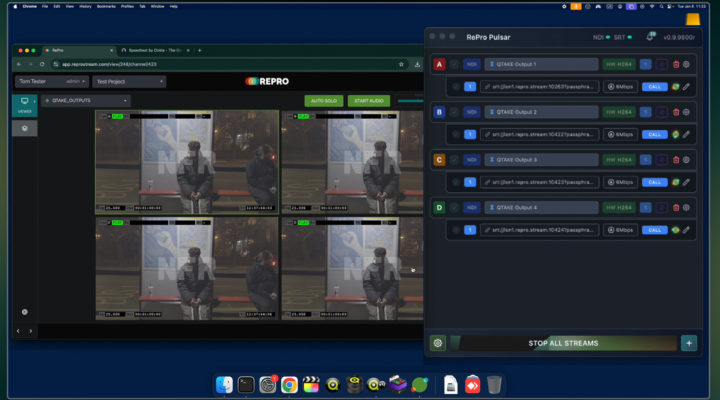Screen dimensions: 720x400
Task: Open the Viewer panel in RePro sidebar
Action: [24, 105]
